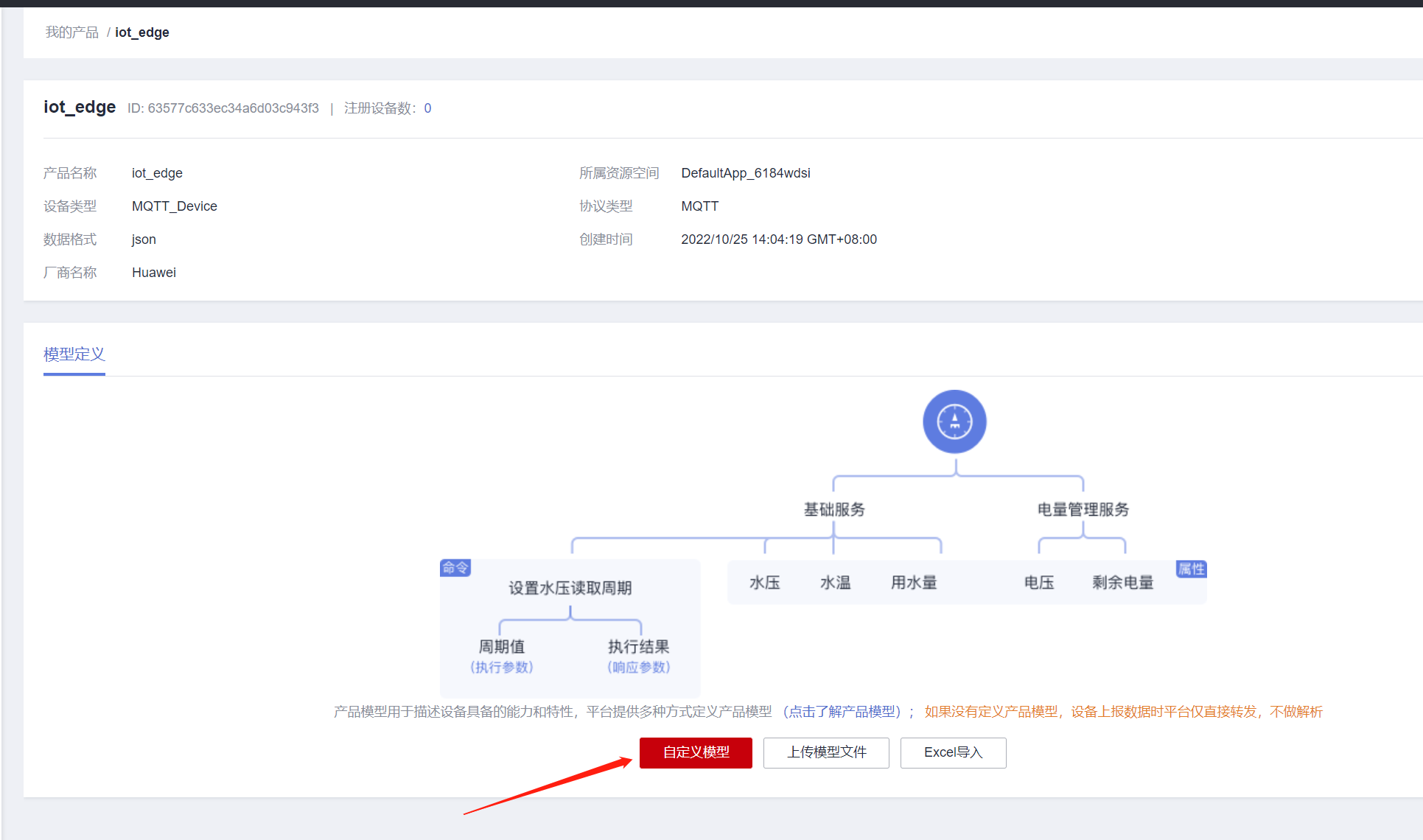1423x840 pixels.
Task: Click the 水温 property label
Action: point(835,582)
